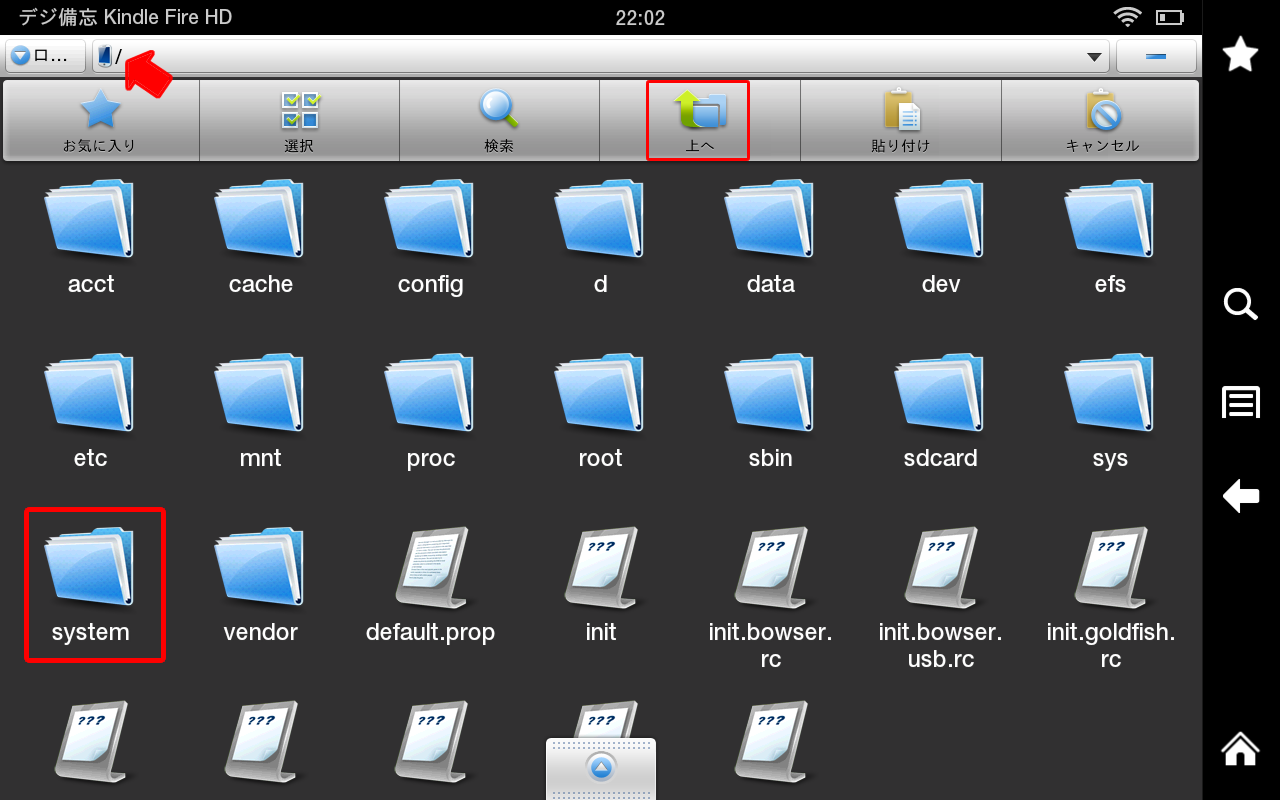Click the minus button at top right
The image size is (1280, 800).
click(1156, 57)
